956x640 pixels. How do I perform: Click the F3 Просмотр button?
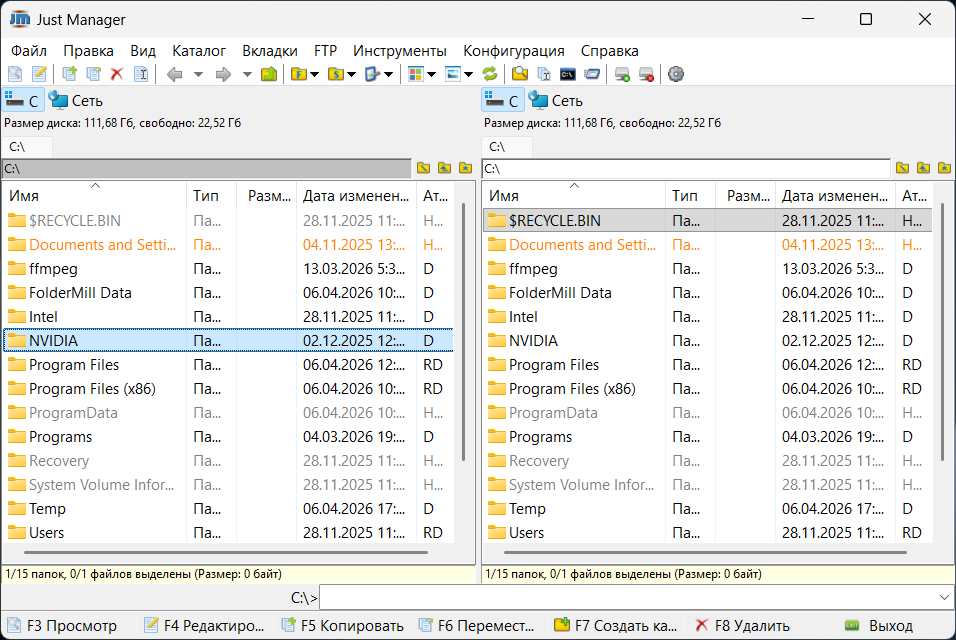(62, 625)
